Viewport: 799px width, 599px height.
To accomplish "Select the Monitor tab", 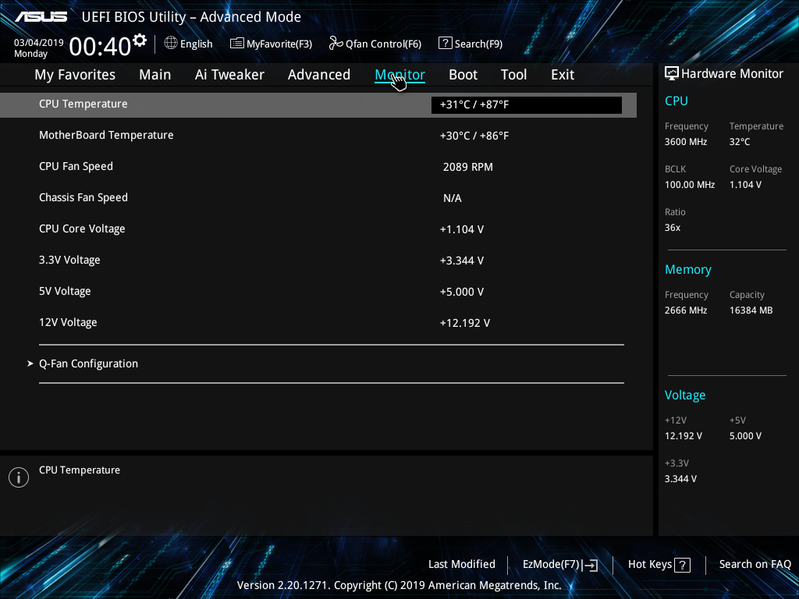I will coord(400,75).
